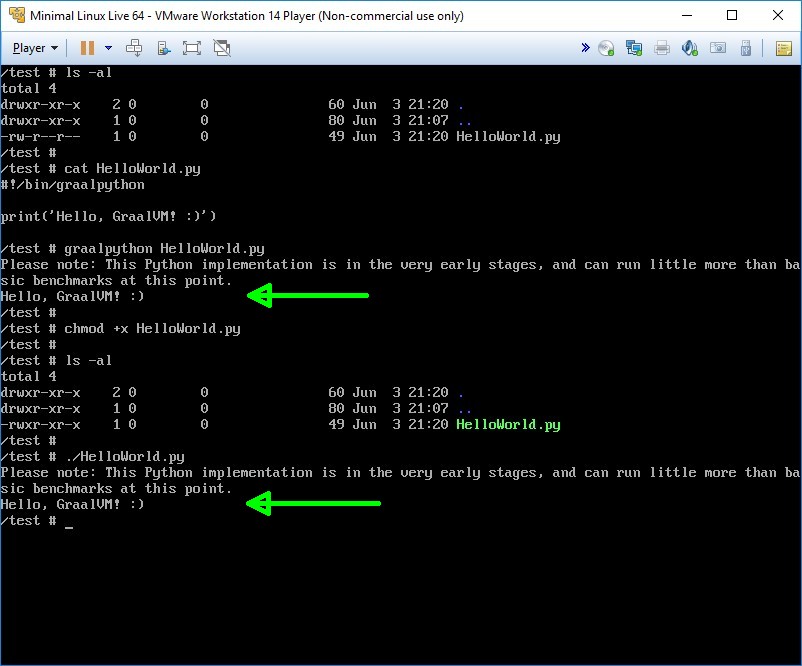Screen dimensions: 802x666
Task: Click the network adapter device icon
Action: tap(633, 48)
